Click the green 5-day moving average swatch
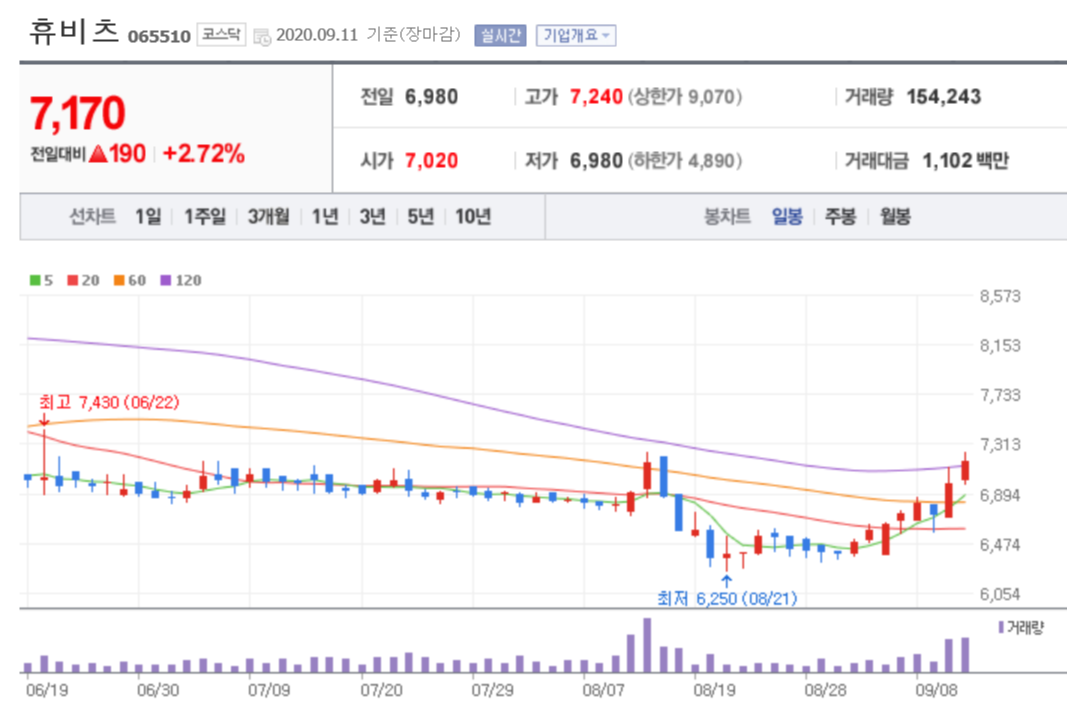Image resolution: width=1067 pixels, height=726 pixels. (35, 280)
